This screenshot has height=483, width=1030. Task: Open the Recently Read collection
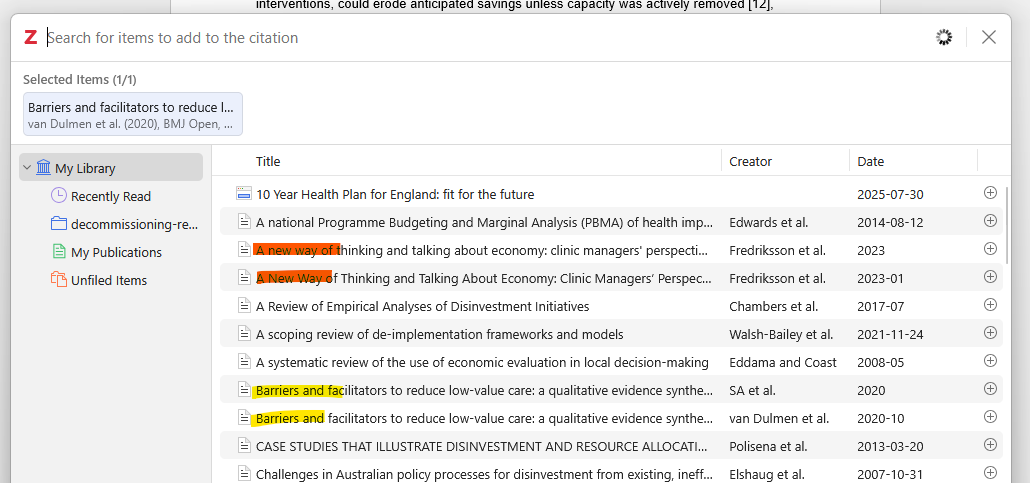pyautogui.click(x=111, y=196)
